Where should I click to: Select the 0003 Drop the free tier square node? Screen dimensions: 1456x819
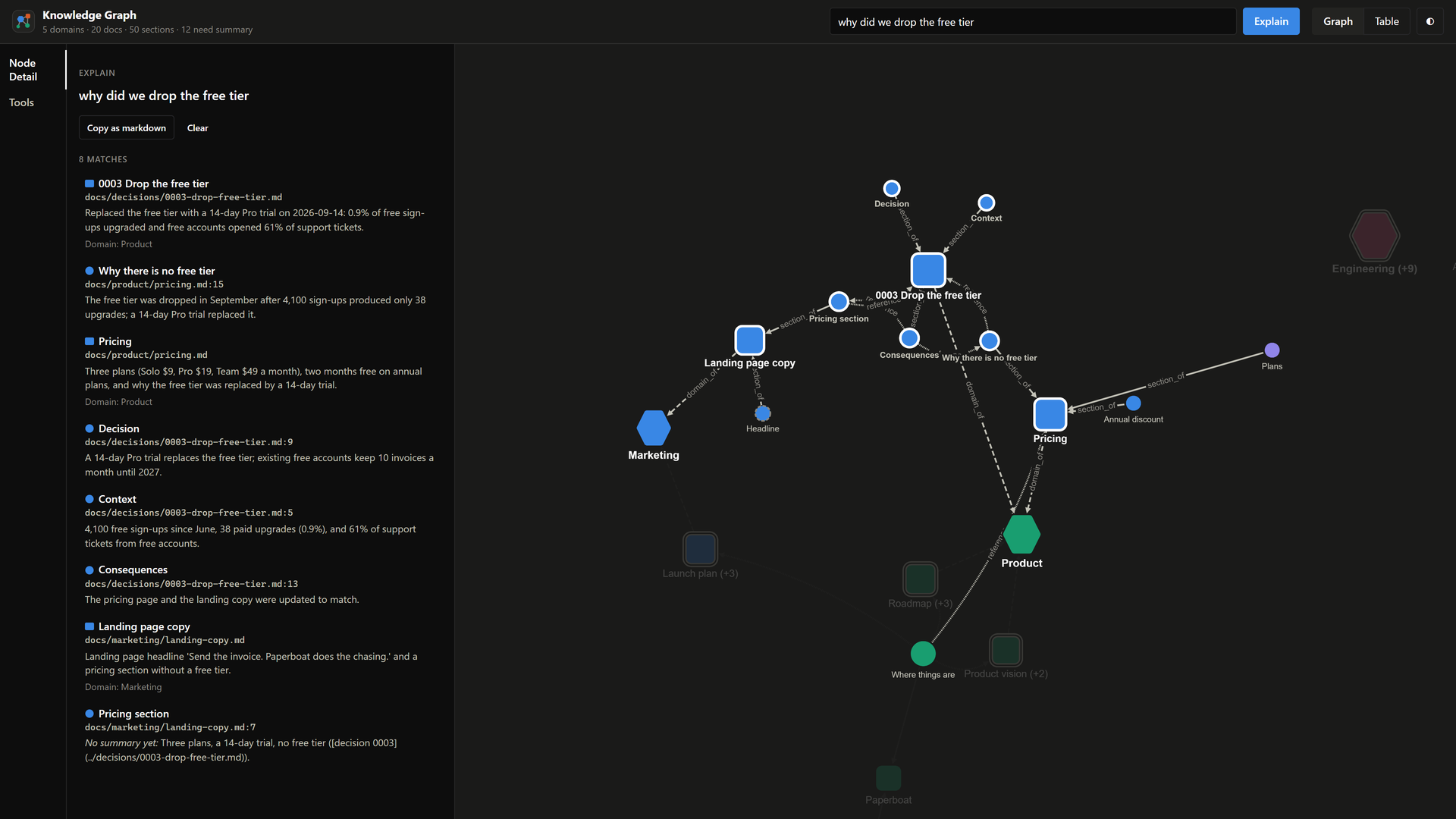pos(928,269)
